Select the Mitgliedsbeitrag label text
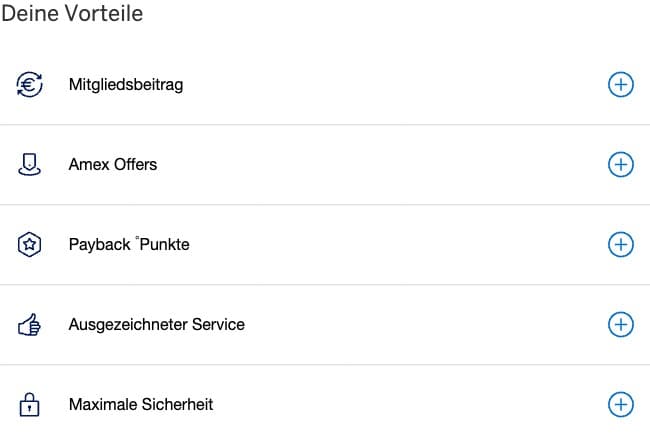The height and width of the screenshot is (446, 650). point(125,85)
